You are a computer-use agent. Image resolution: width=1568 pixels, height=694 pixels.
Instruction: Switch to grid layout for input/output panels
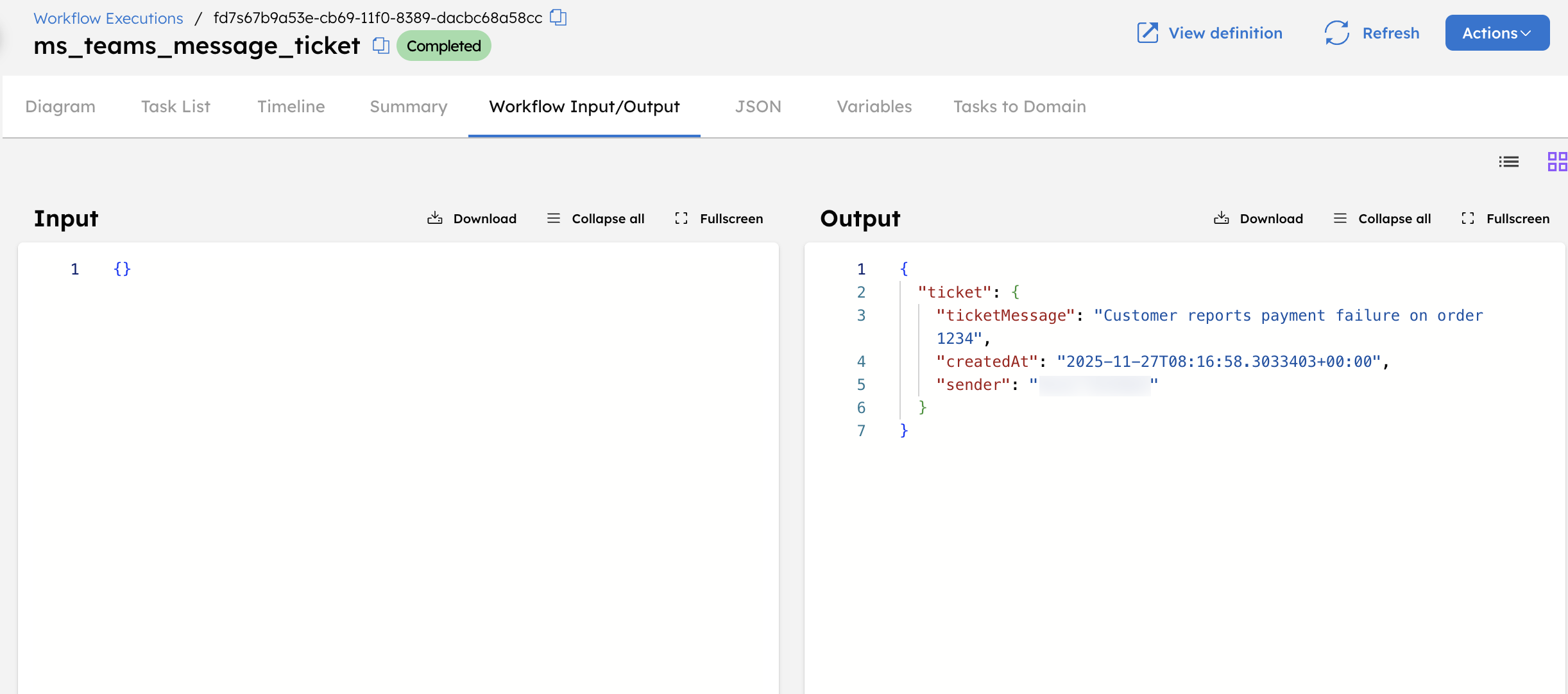(x=1557, y=162)
